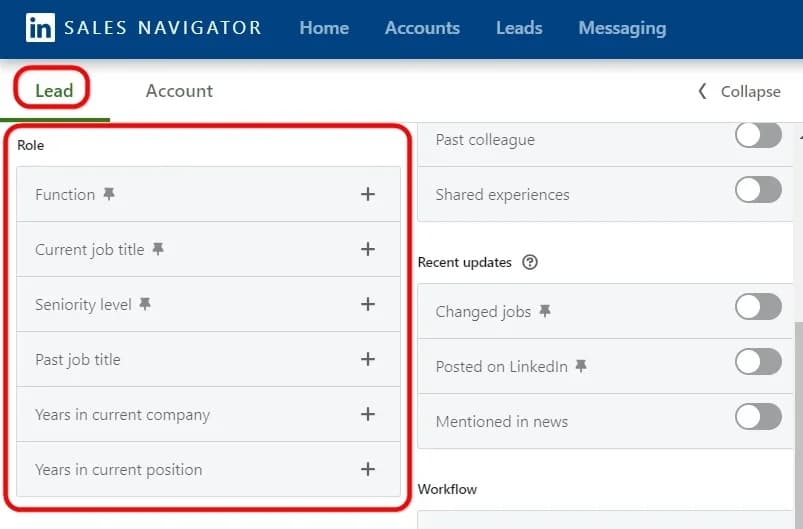
Task: Expand the Function filter plus sign
Action: pyautogui.click(x=368, y=194)
